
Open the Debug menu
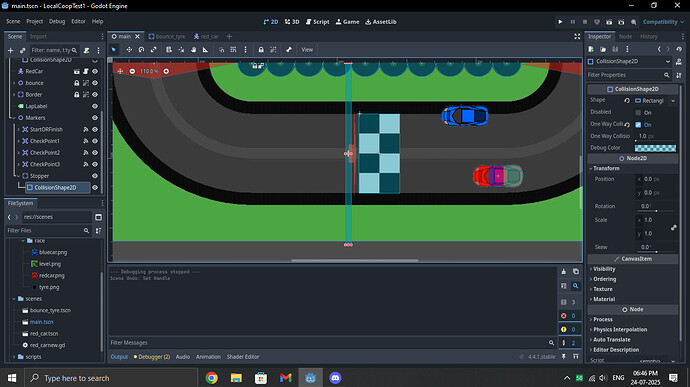pos(57,22)
